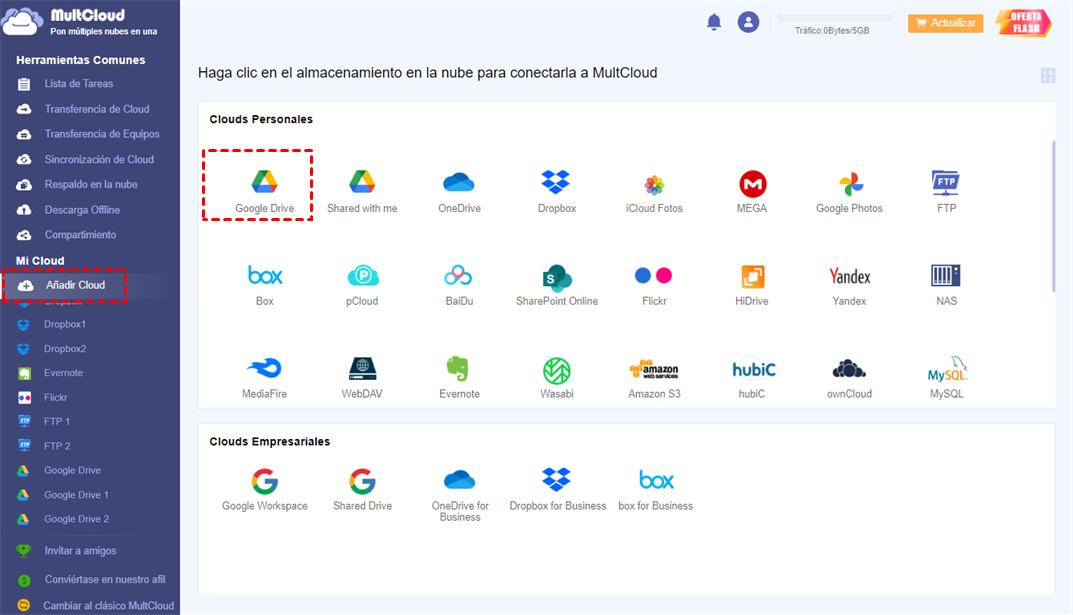The image size is (1073, 615).
Task: Select WebDAV storage
Action: (x=362, y=377)
